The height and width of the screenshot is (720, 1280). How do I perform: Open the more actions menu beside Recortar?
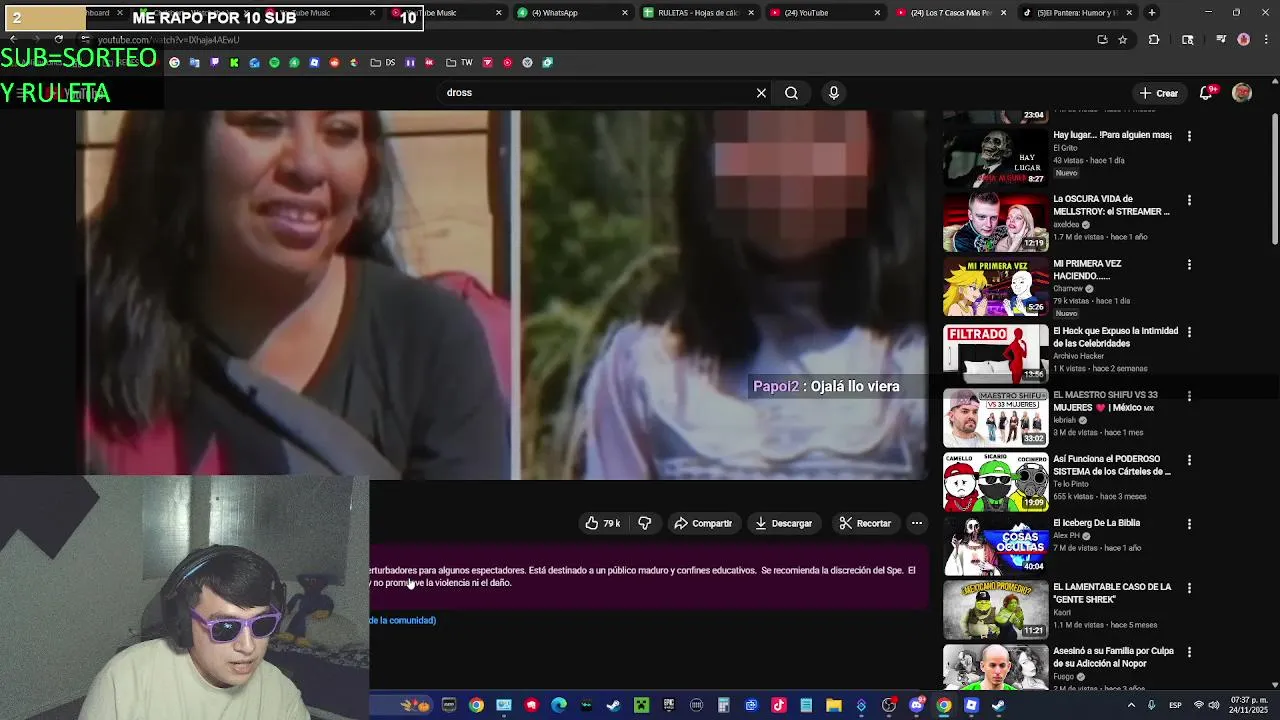917,523
